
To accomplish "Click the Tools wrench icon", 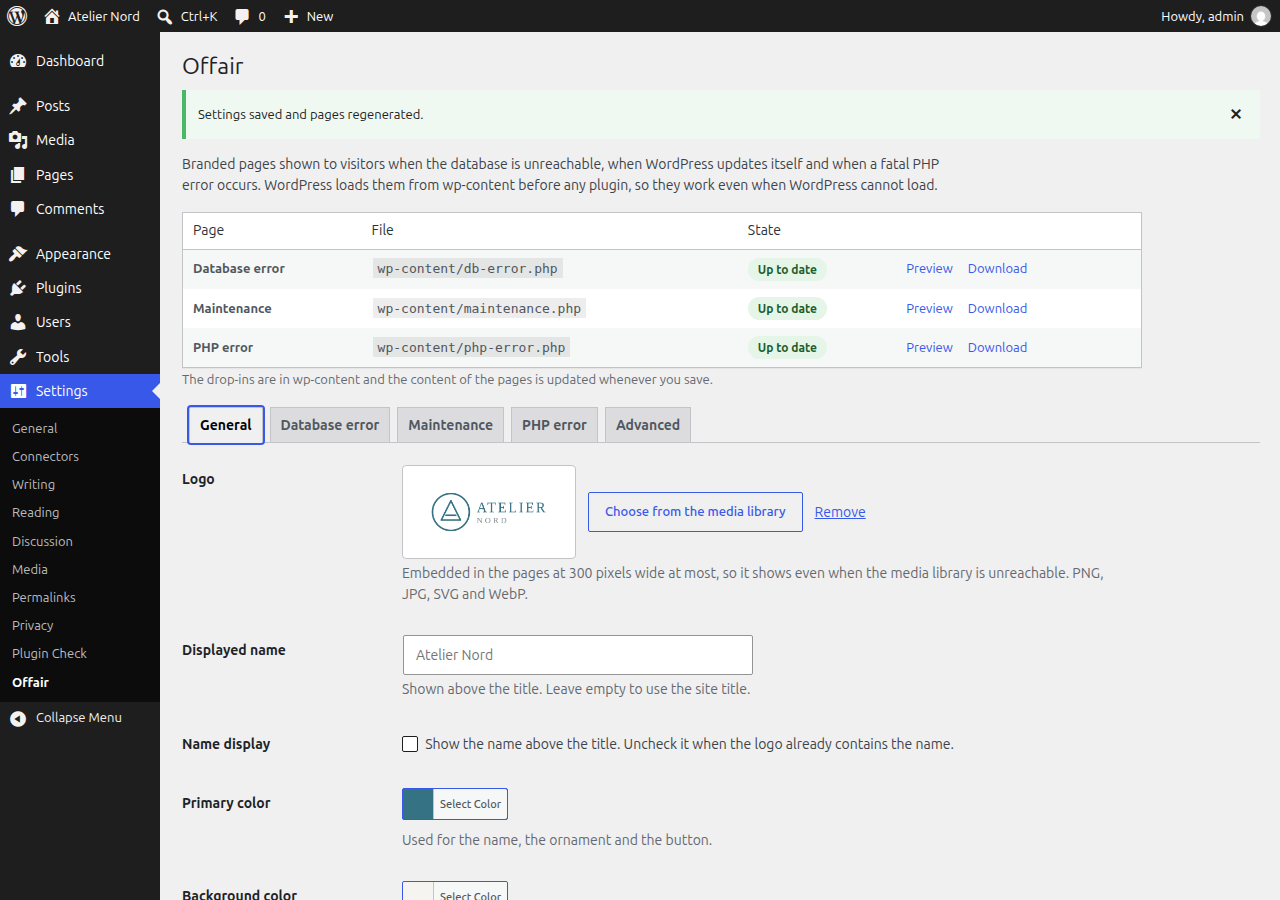I will (x=18, y=357).
